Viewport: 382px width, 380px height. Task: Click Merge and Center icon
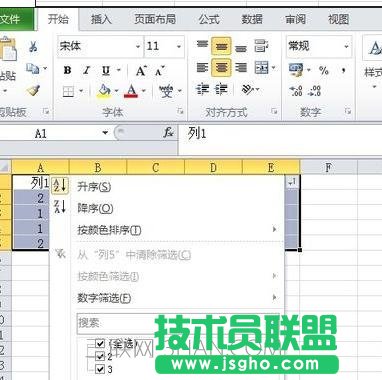[x=262, y=68]
